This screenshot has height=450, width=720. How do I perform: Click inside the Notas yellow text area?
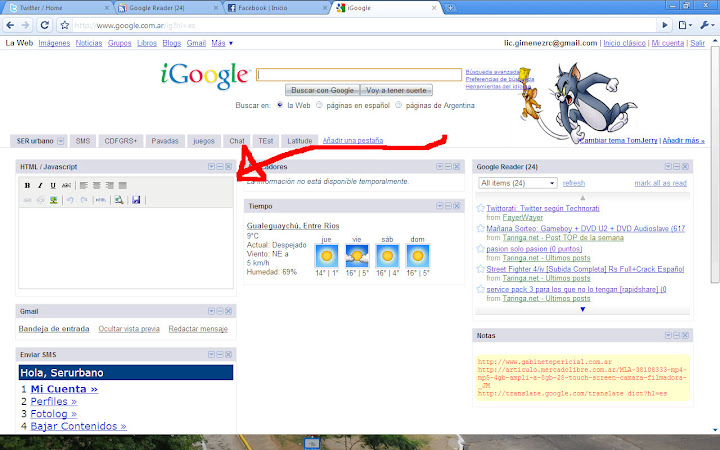(x=582, y=377)
